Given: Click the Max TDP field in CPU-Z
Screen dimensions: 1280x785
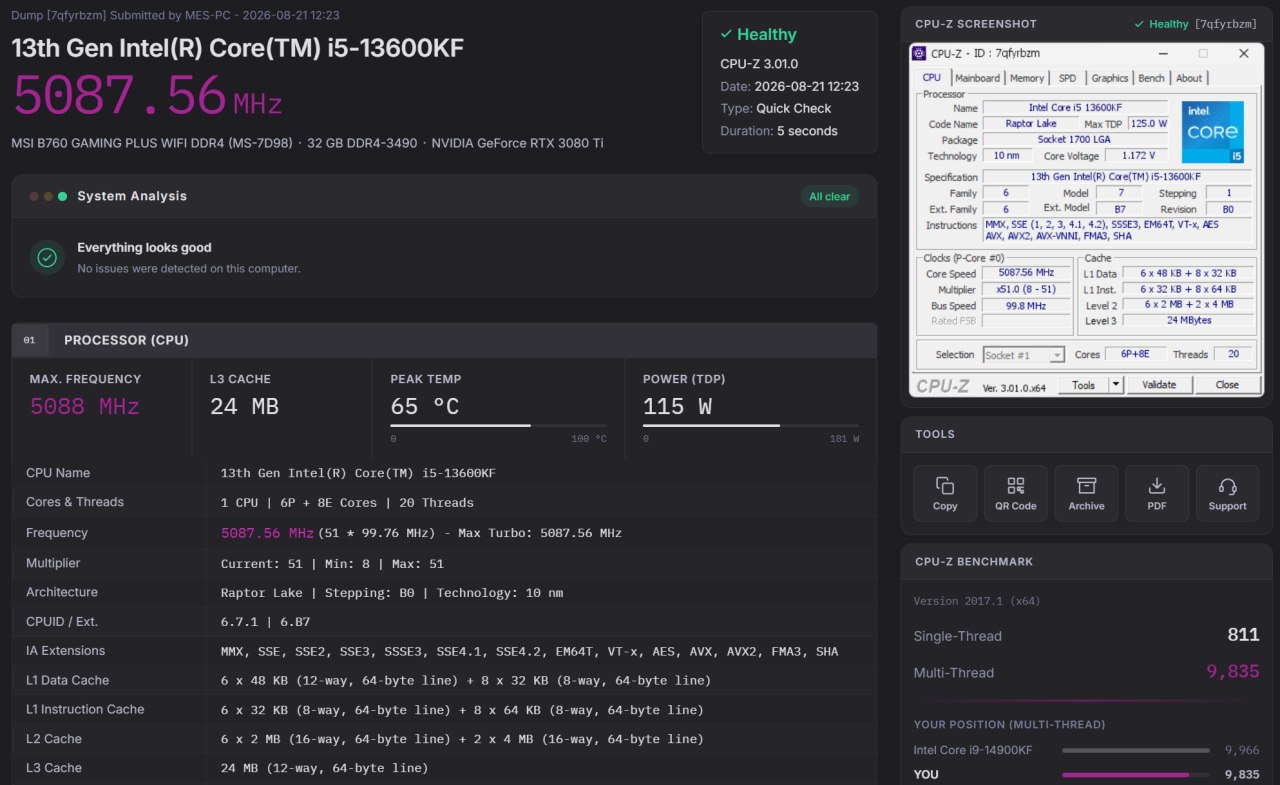Looking at the screenshot, I should click(x=1148, y=124).
